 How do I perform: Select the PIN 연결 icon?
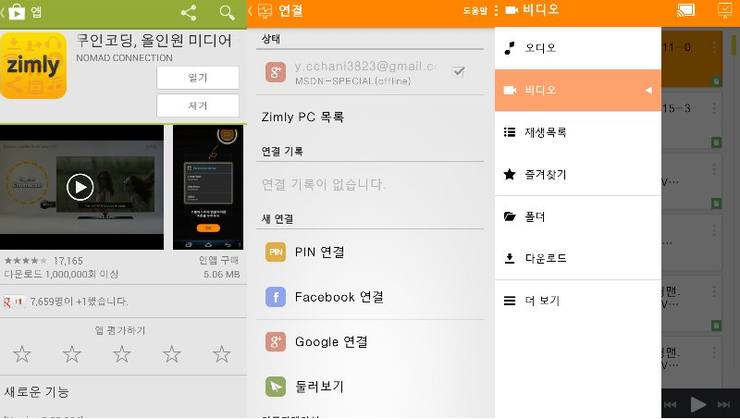click(x=276, y=252)
